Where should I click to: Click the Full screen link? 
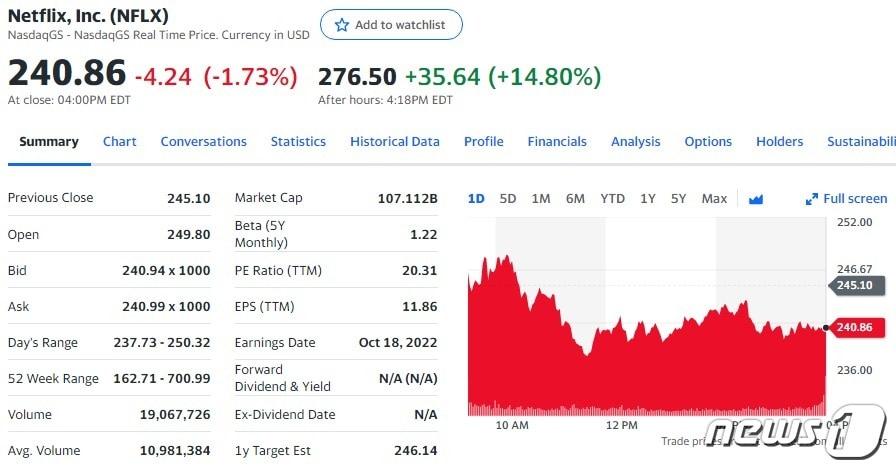(854, 199)
